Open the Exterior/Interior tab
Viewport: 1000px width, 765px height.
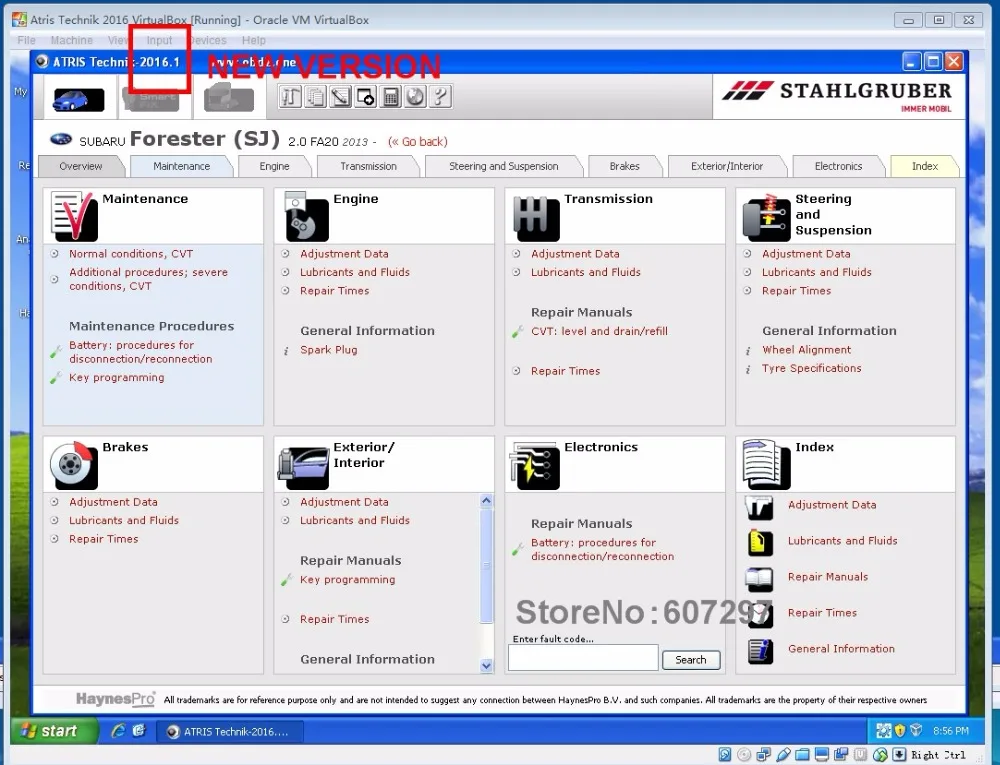coord(726,166)
